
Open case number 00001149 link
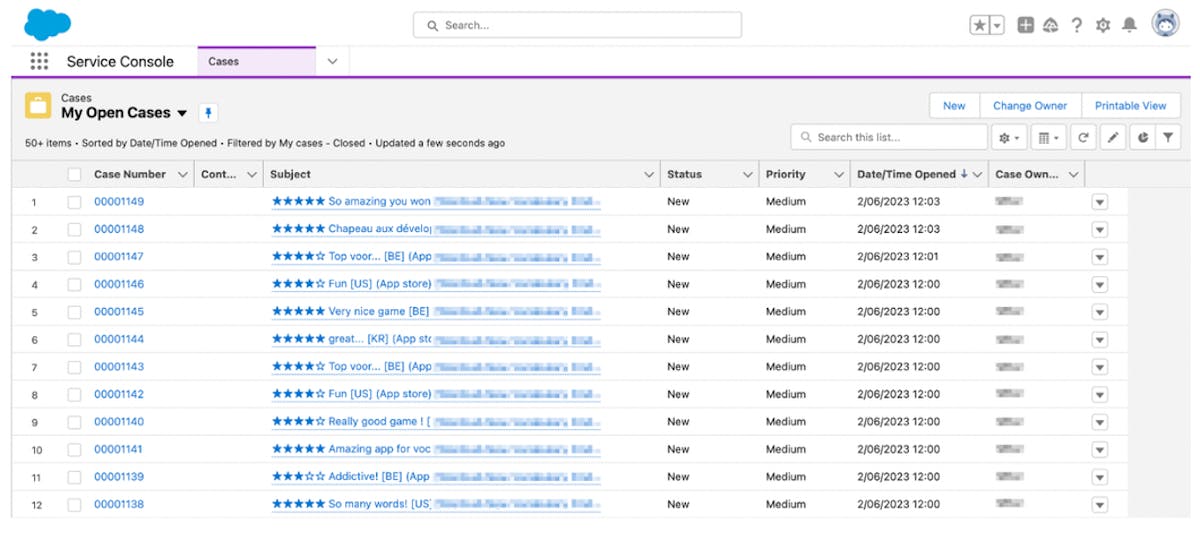pyautogui.click(x=119, y=201)
